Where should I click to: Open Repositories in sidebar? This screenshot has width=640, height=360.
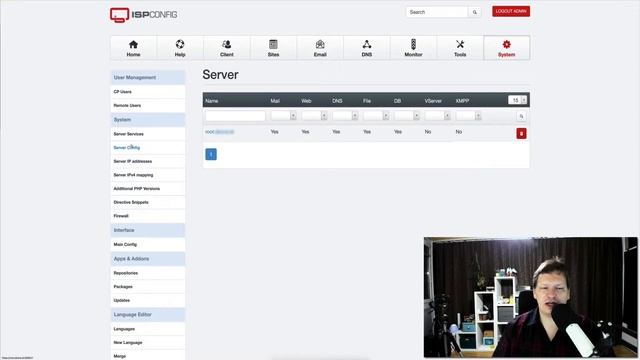pyautogui.click(x=148, y=273)
